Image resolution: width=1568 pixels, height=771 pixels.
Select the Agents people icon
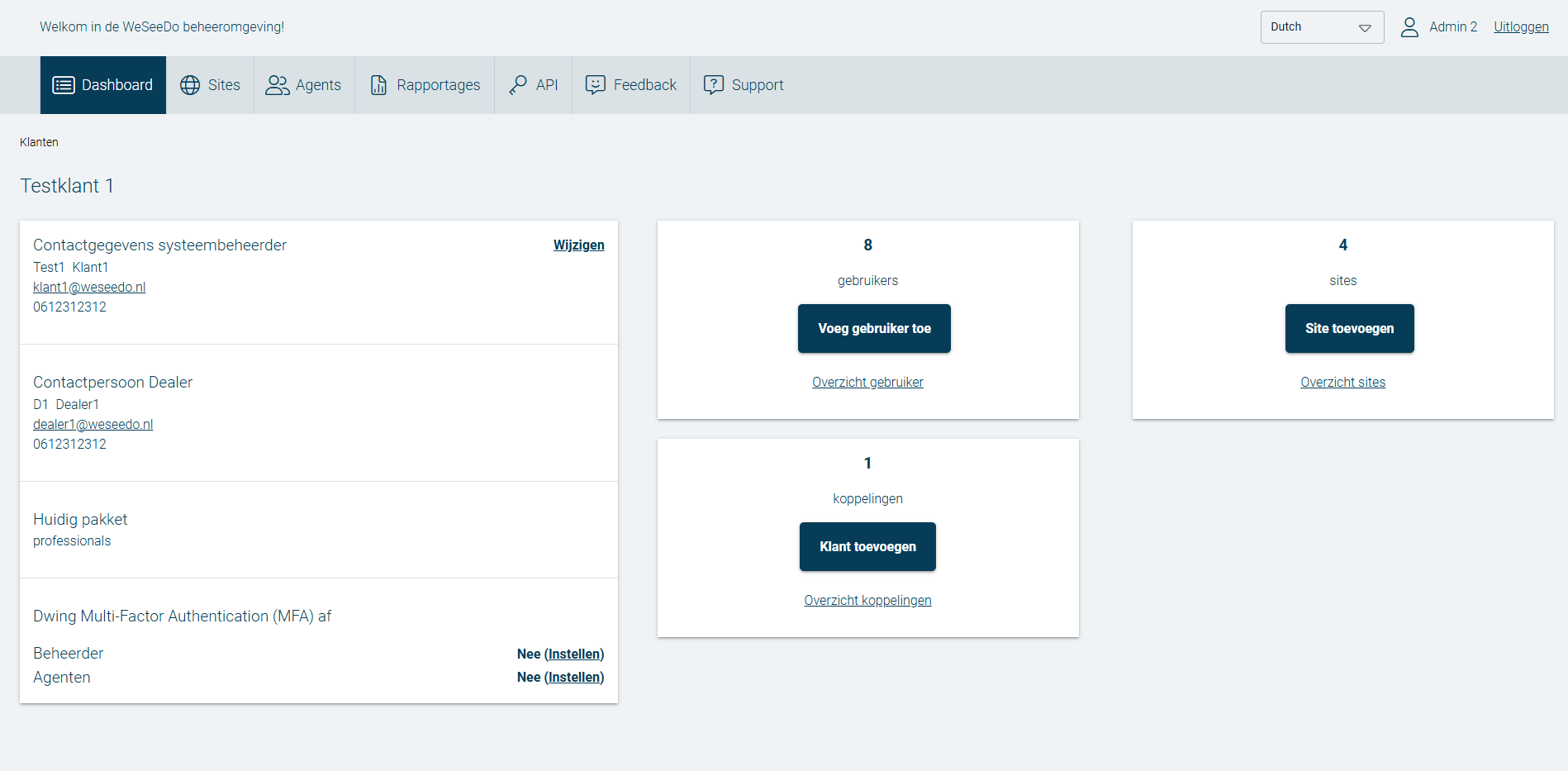click(276, 84)
